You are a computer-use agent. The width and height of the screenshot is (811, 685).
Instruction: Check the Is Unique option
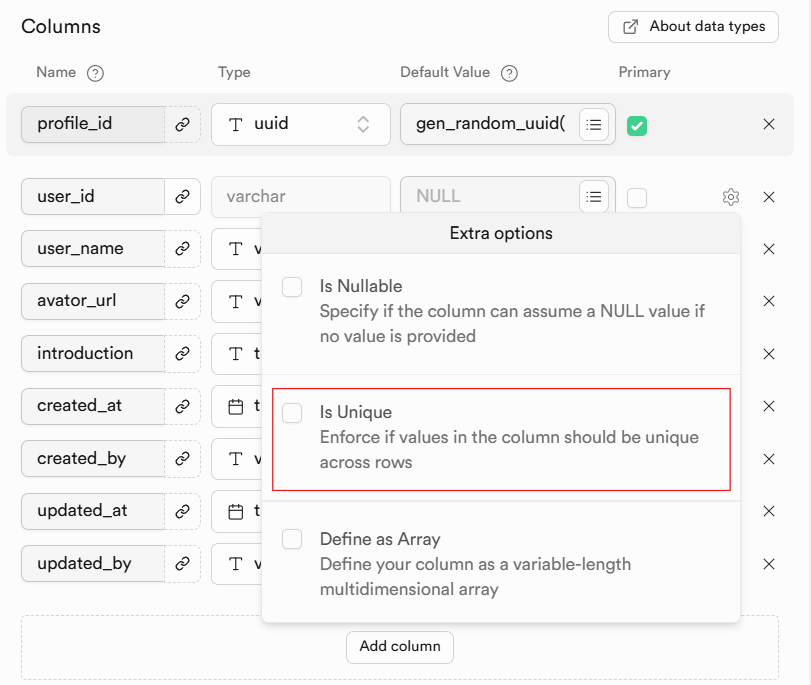(292, 413)
